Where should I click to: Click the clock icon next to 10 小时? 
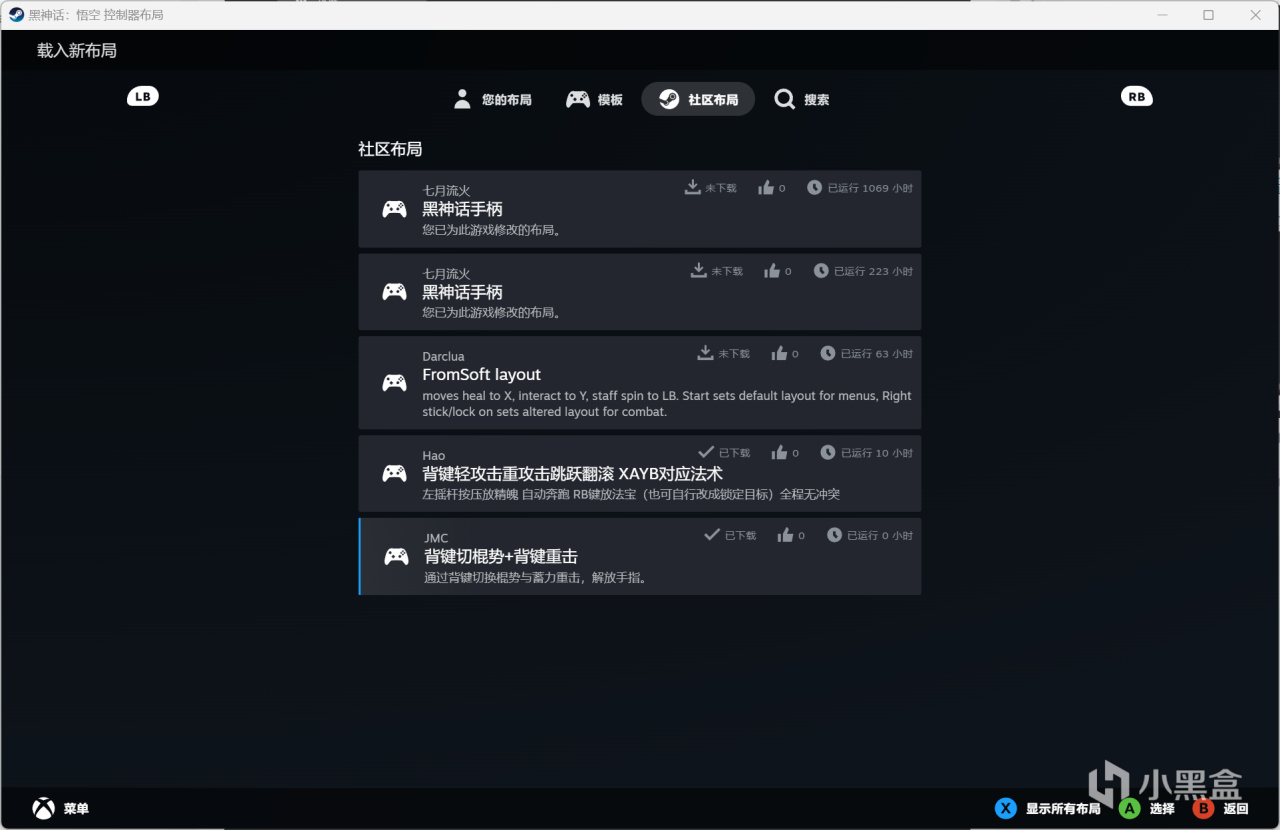[x=828, y=452]
